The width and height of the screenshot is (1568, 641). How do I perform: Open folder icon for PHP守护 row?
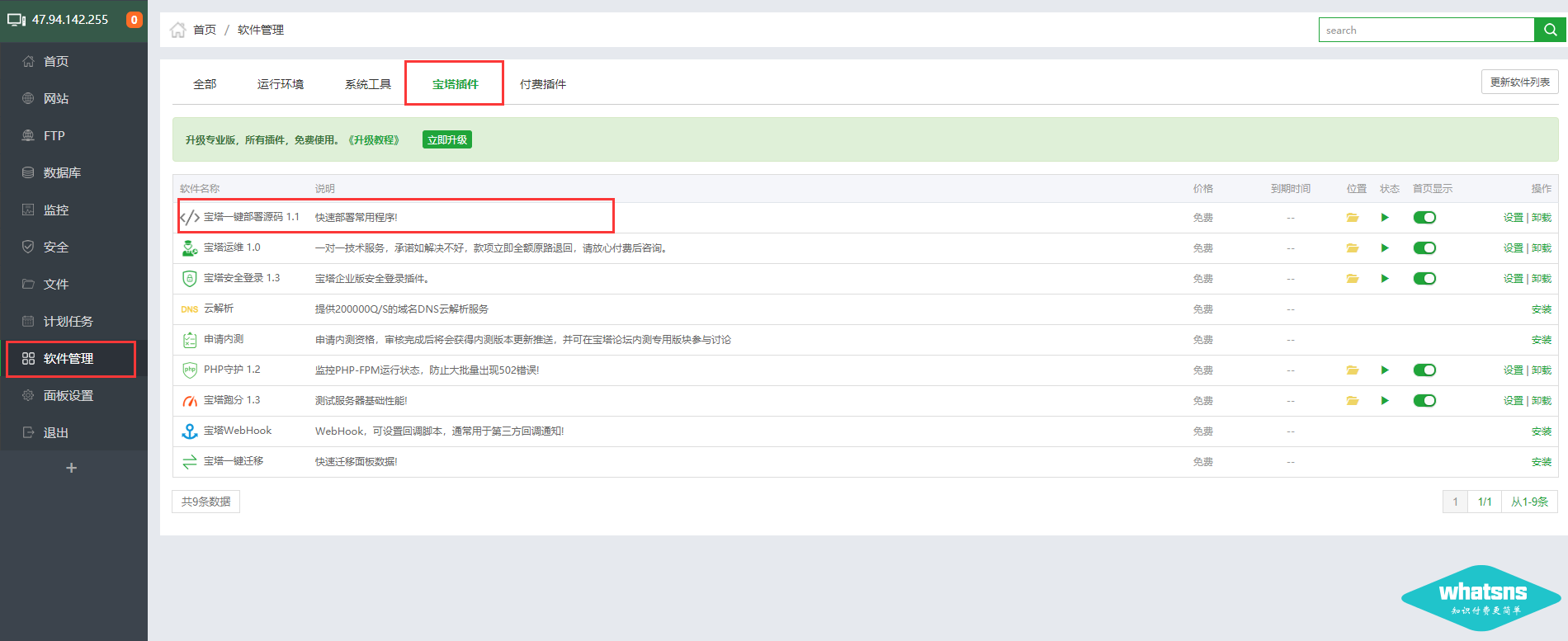click(1353, 370)
